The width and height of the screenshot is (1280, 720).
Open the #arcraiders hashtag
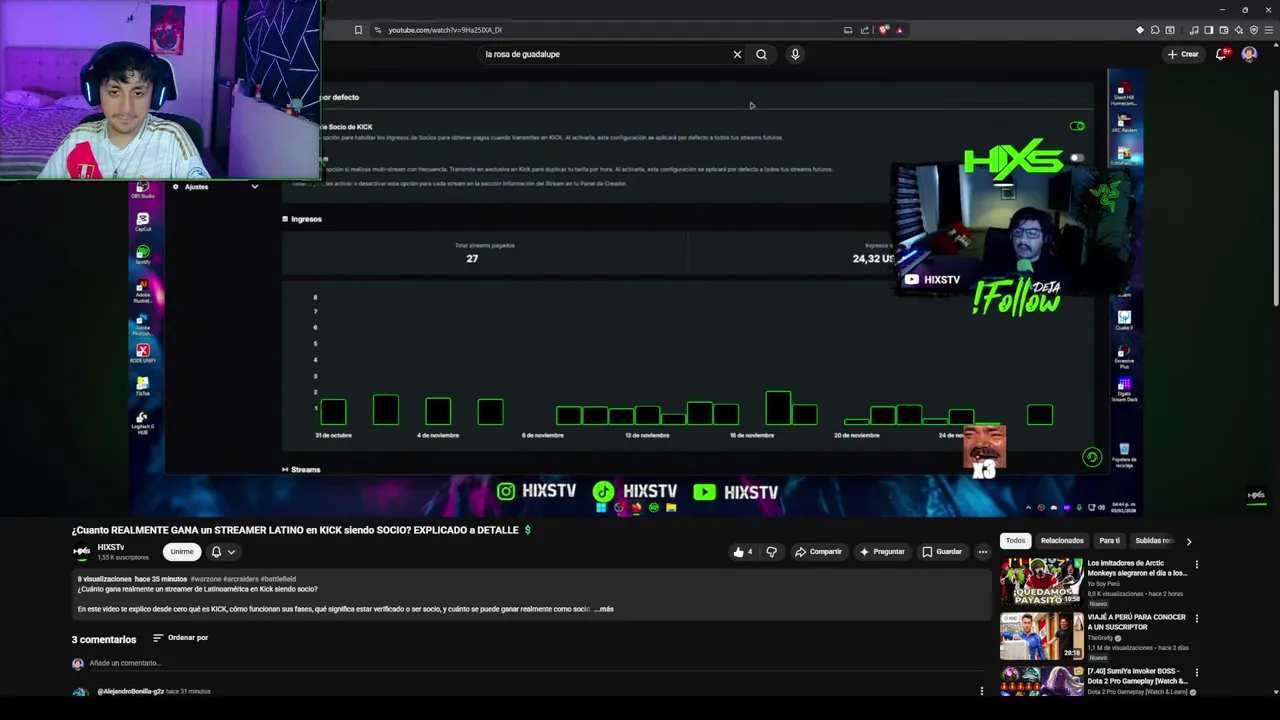[x=240, y=579]
